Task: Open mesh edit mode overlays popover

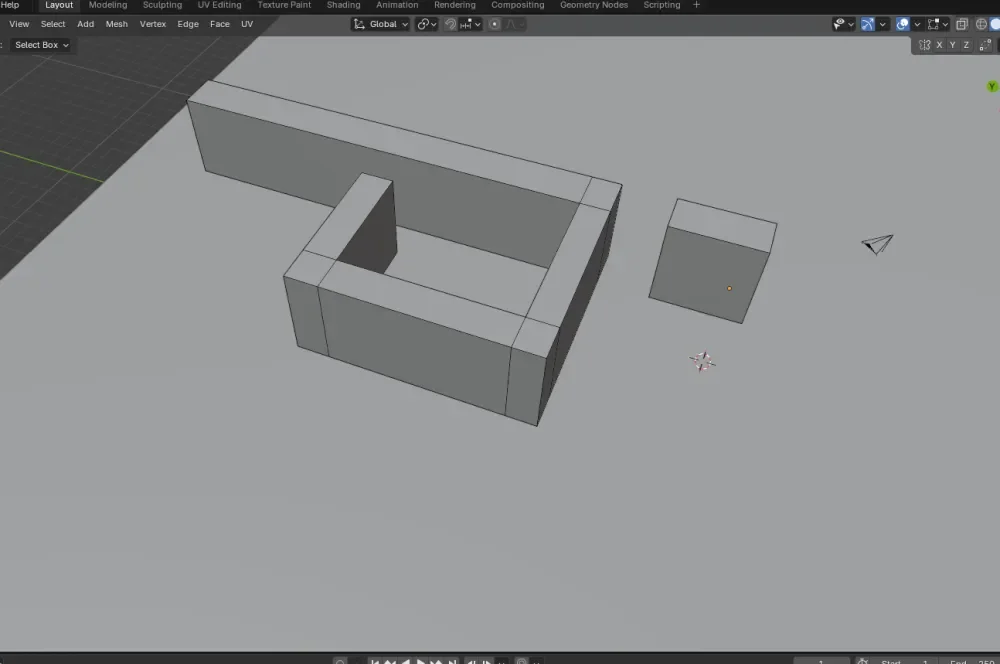Action: 938,24
